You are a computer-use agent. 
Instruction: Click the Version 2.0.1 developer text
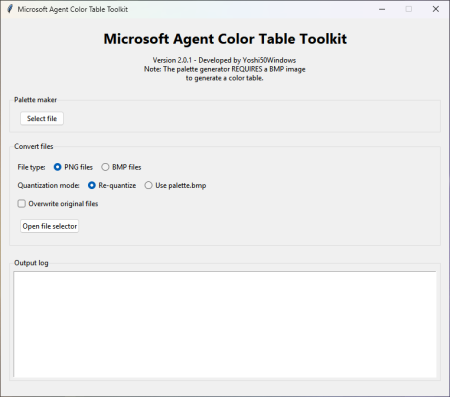click(224, 60)
